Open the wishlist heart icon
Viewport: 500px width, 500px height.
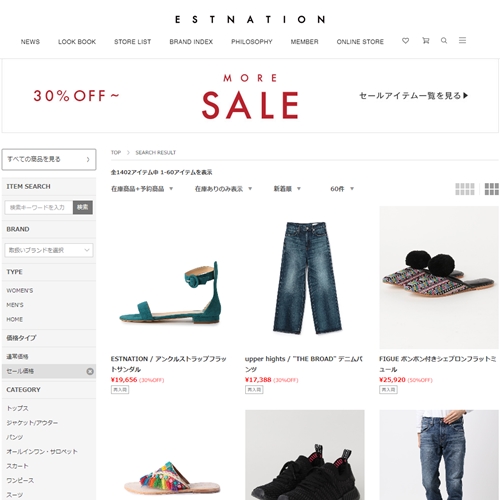(405, 41)
